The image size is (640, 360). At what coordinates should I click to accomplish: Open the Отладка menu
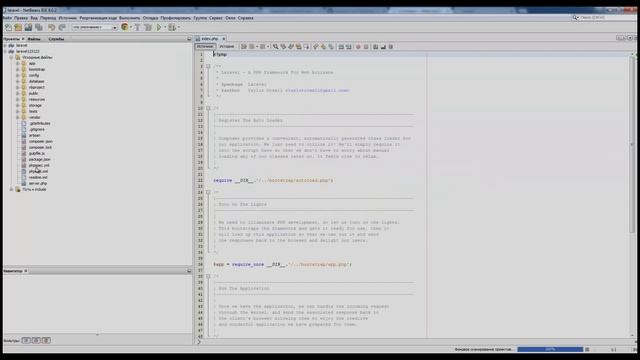click(150, 18)
